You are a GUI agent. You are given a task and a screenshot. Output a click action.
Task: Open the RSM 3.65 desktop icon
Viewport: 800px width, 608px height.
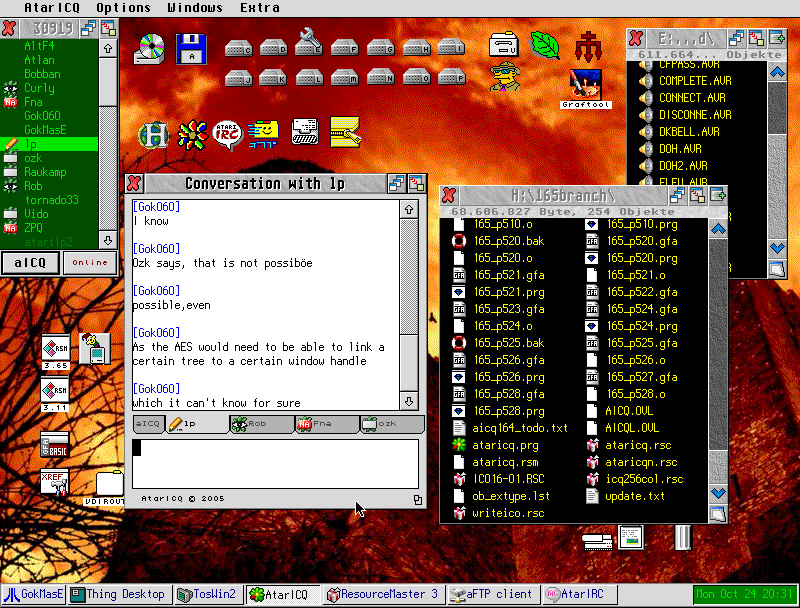pyautogui.click(x=55, y=352)
